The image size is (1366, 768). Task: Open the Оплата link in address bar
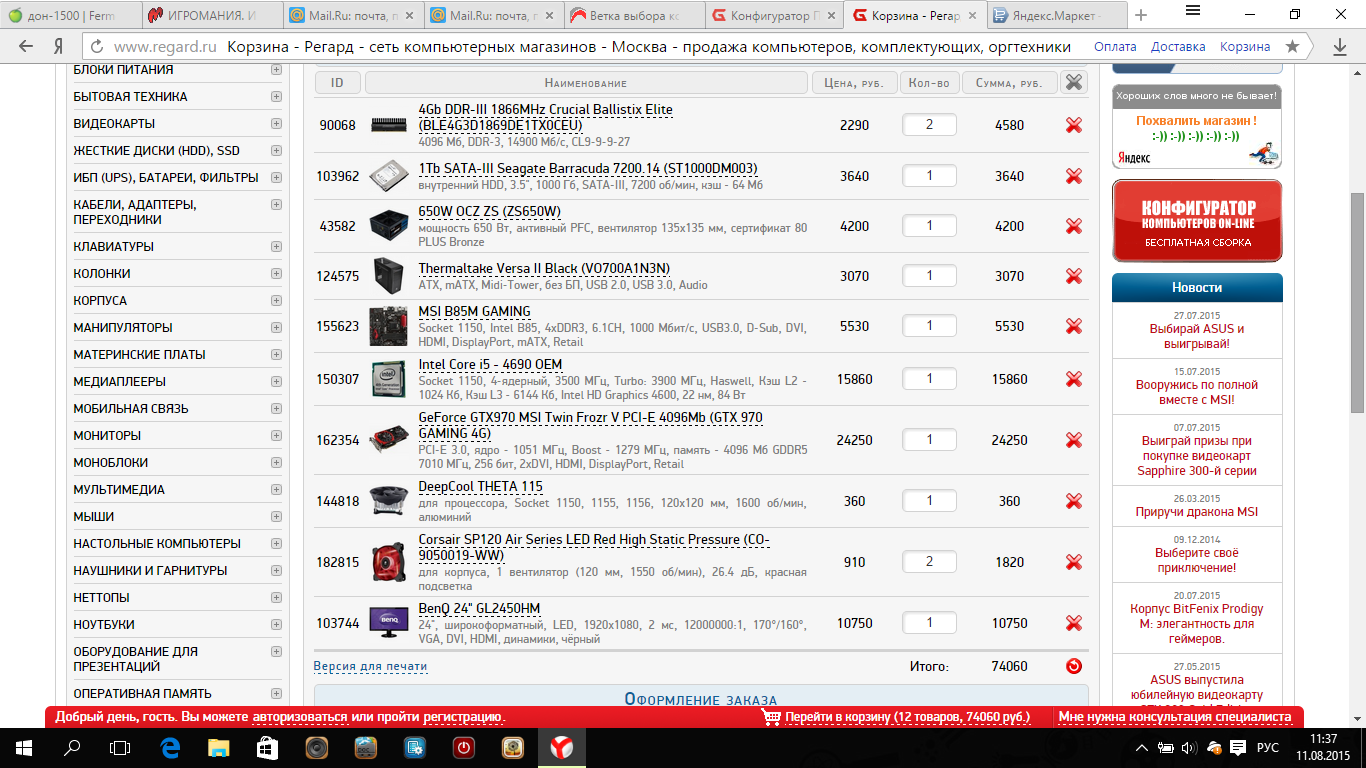(1115, 47)
